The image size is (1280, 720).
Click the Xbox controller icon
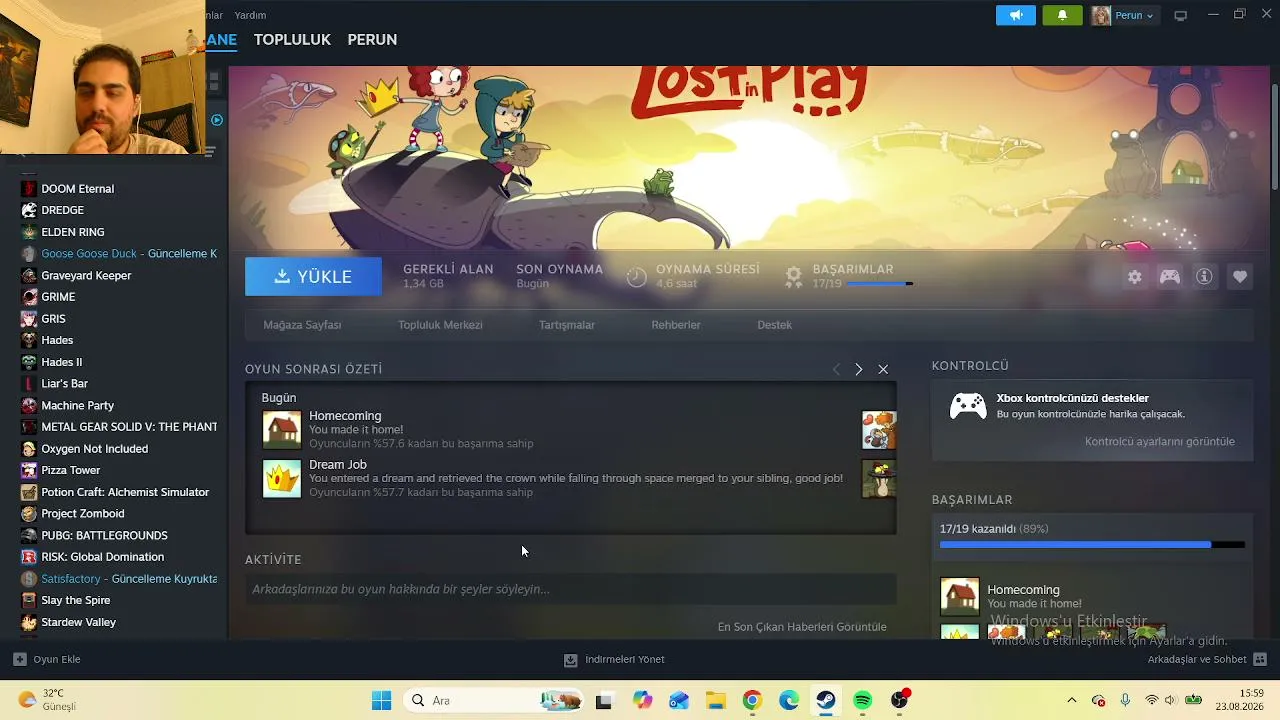pos(967,406)
